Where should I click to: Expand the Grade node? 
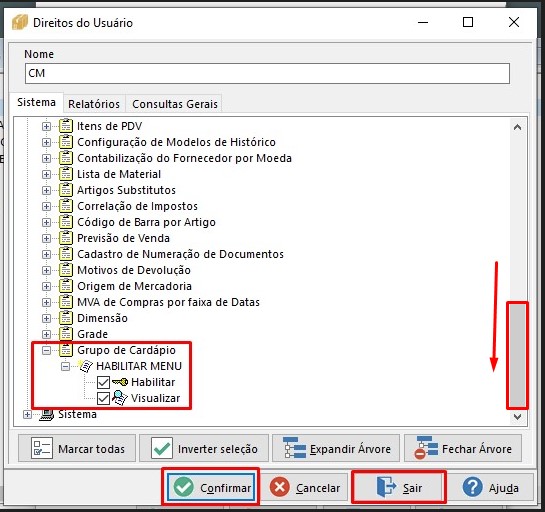coord(46,334)
